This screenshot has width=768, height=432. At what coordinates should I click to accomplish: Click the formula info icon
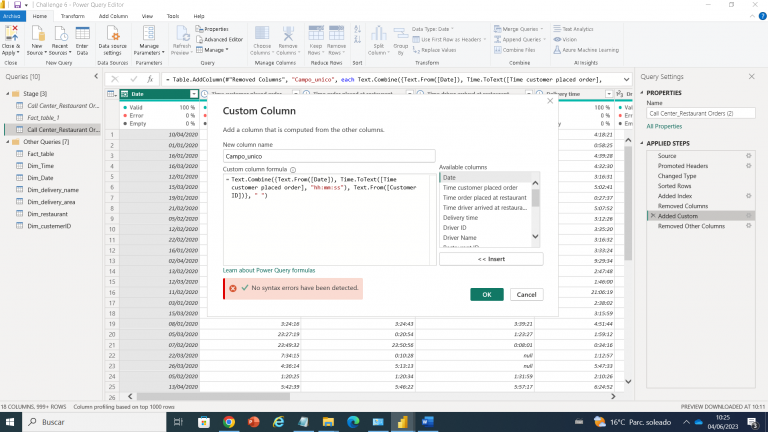[x=294, y=168]
